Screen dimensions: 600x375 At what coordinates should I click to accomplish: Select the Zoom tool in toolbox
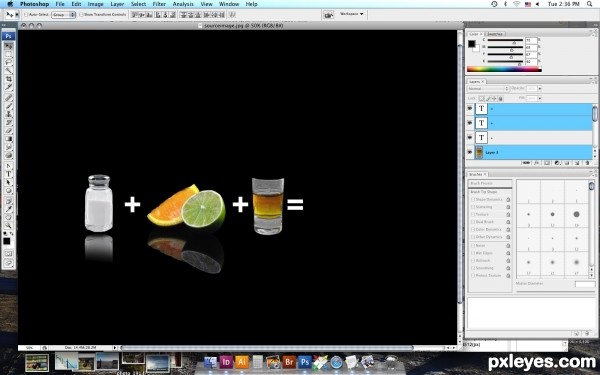8,225
